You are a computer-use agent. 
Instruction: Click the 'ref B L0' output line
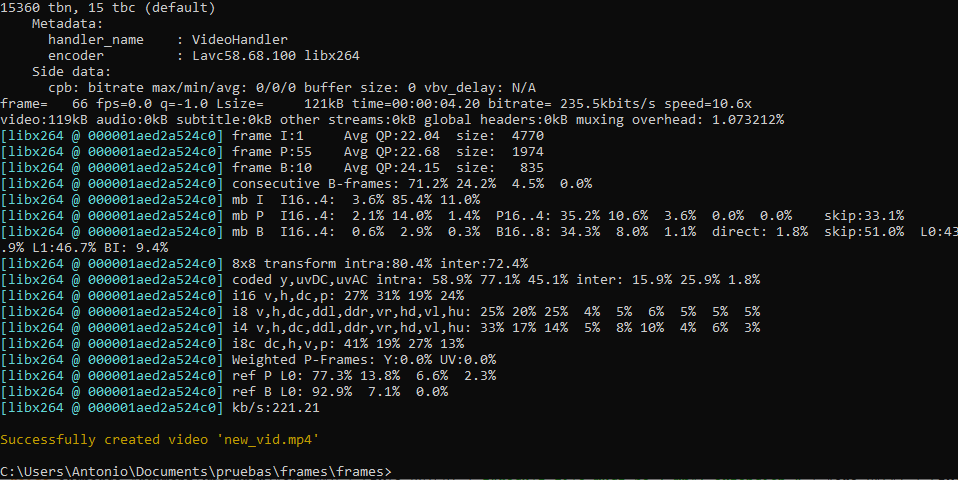pos(224,391)
